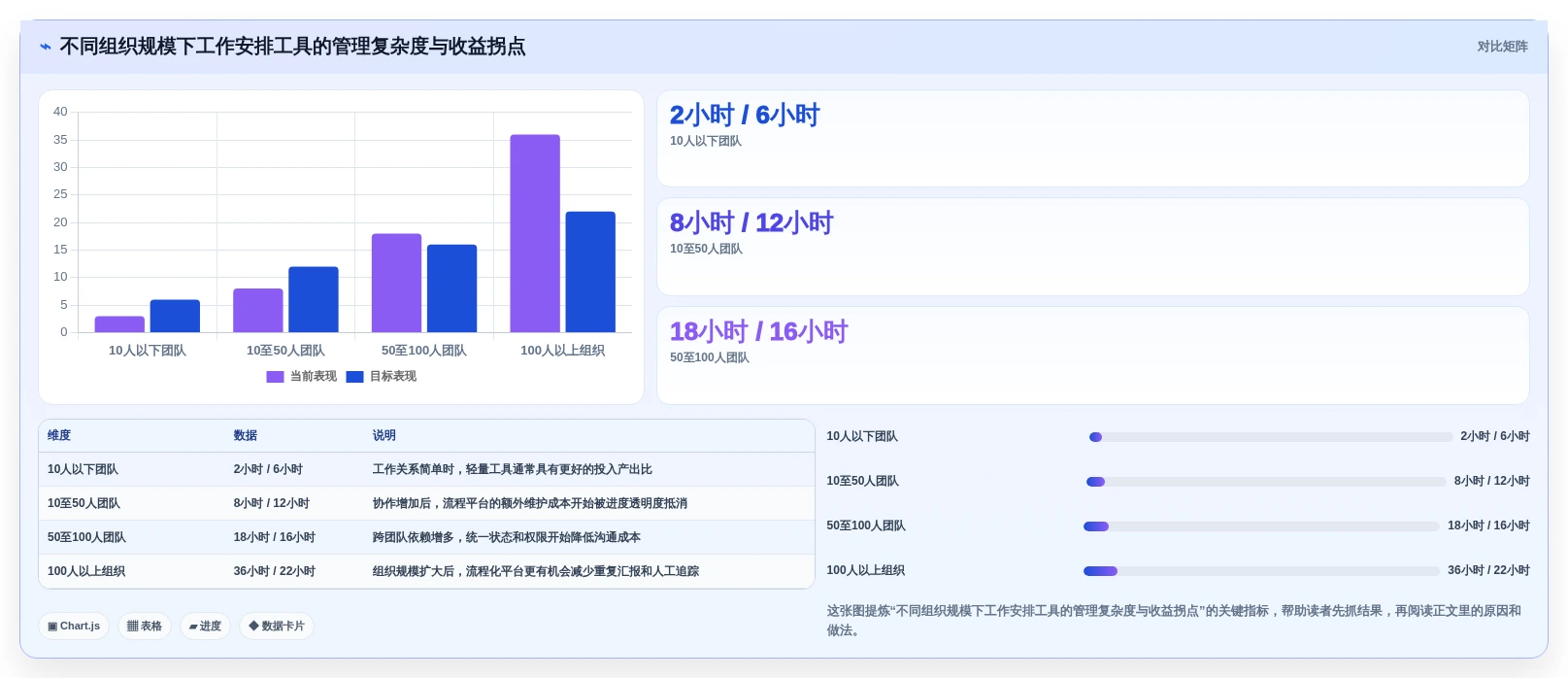Click description 工作关系简单时，轻量工具…
Viewport: 1568px width, 678px height.
tap(513, 470)
